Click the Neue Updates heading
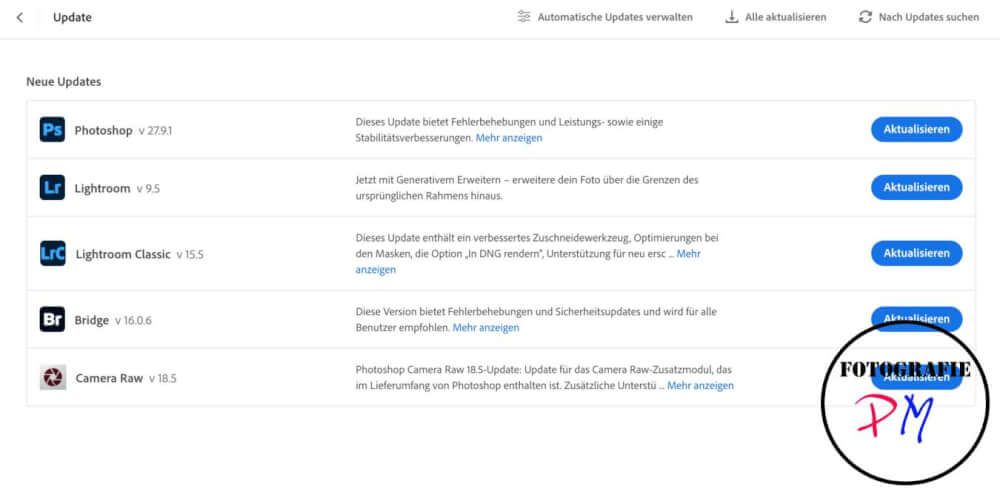Image resolution: width=1000 pixels, height=501 pixels. coord(64,82)
